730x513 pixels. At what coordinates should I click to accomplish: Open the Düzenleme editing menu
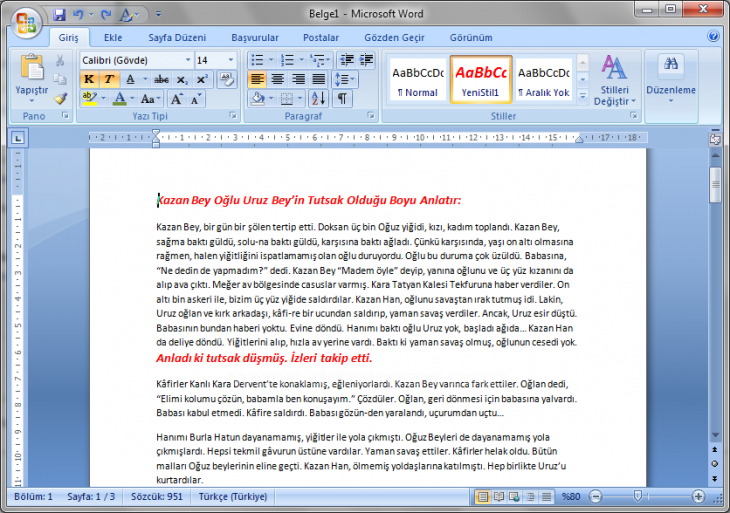click(x=671, y=80)
